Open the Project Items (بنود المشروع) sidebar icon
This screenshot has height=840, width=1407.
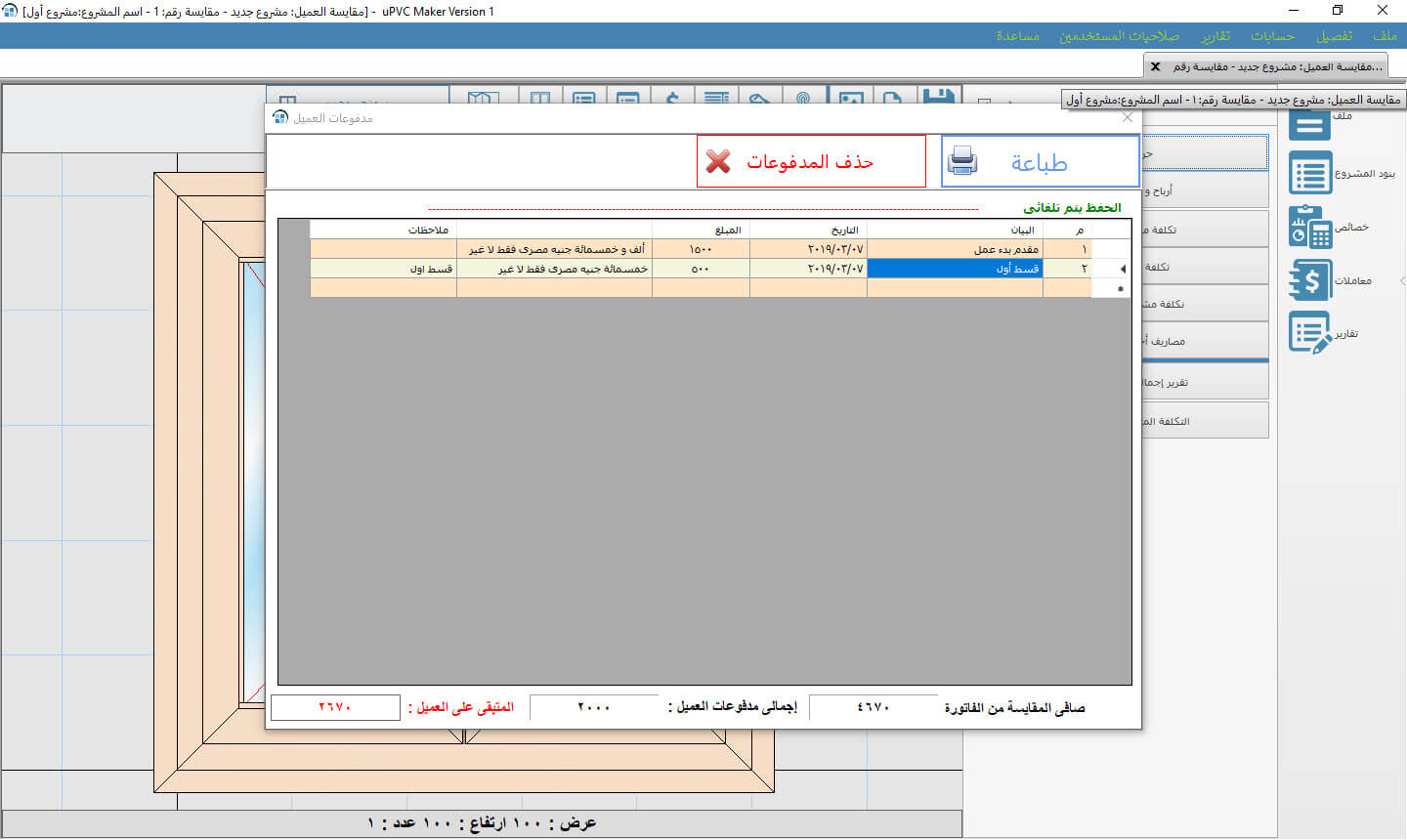(1309, 173)
